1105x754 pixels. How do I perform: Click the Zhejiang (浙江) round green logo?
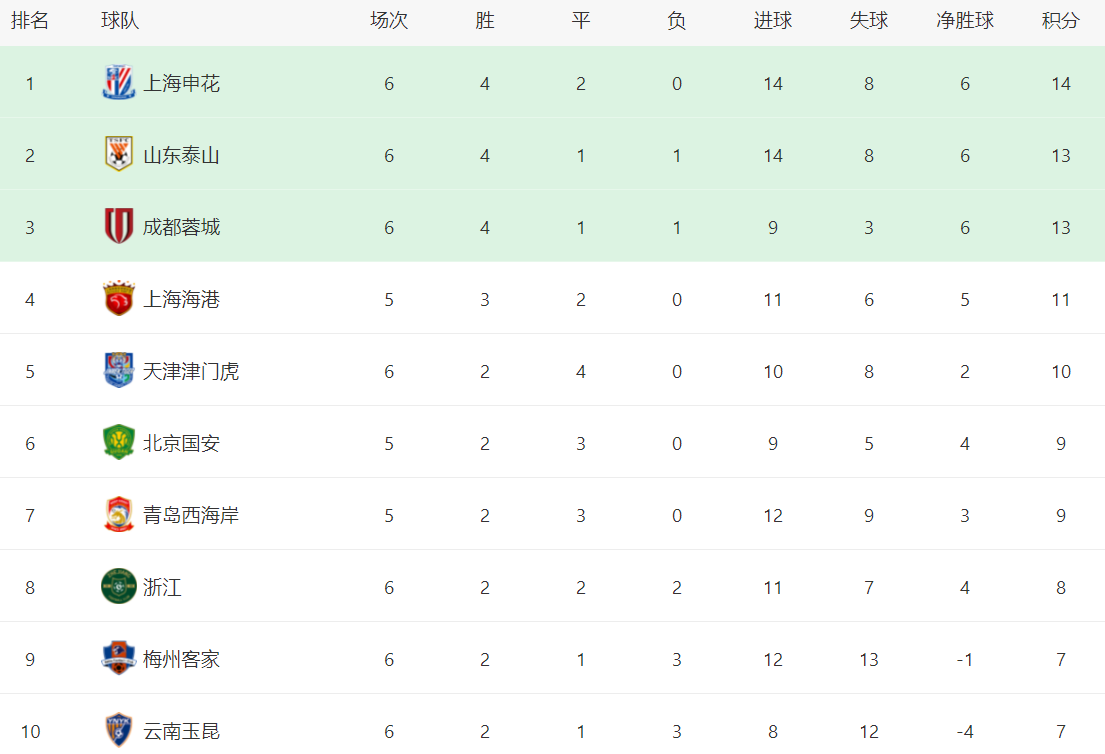tap(119, 587)
